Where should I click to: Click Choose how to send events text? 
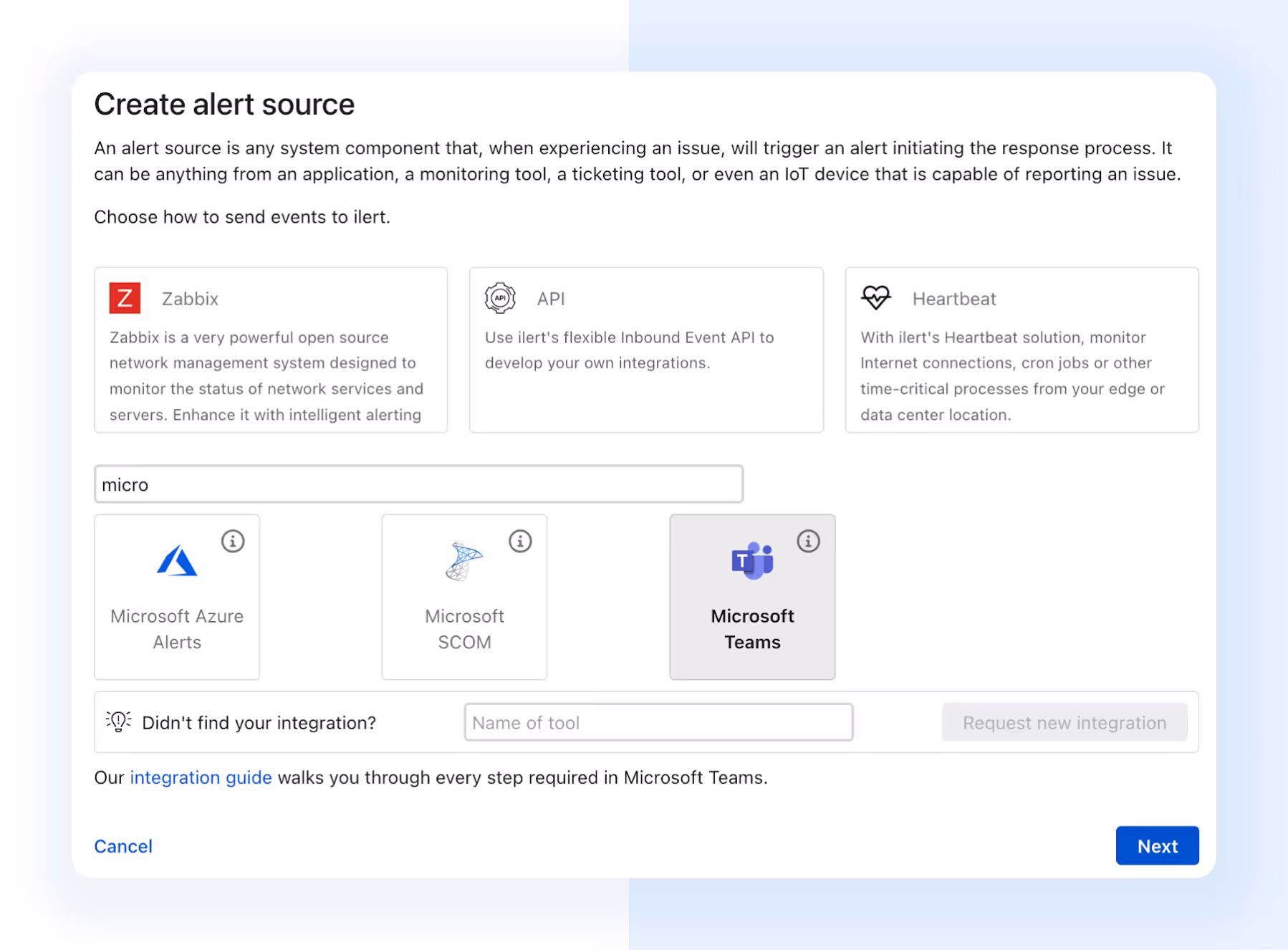tap(242, 217)
